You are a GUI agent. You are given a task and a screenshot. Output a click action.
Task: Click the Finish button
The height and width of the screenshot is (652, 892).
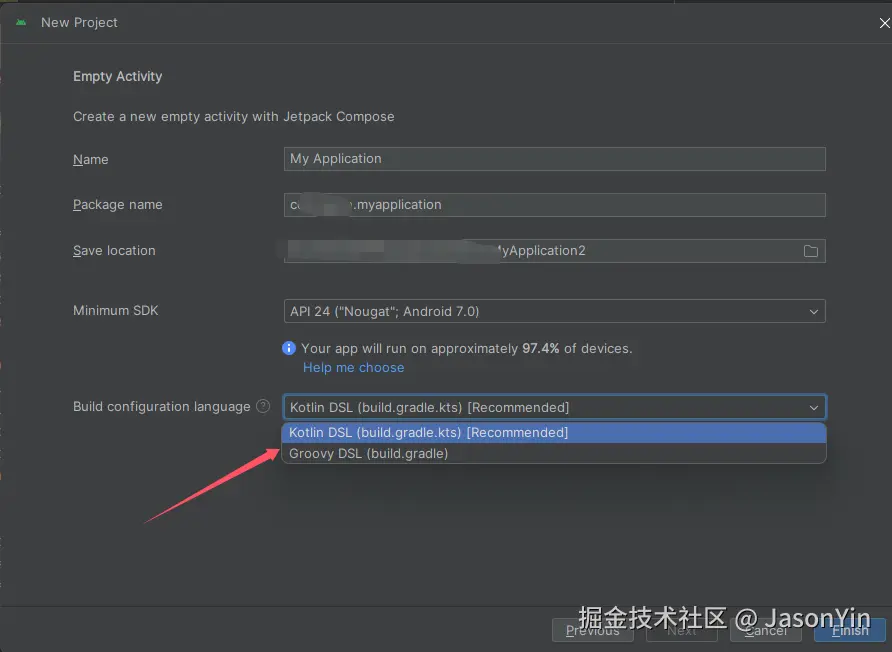click(x=850, y=630)
